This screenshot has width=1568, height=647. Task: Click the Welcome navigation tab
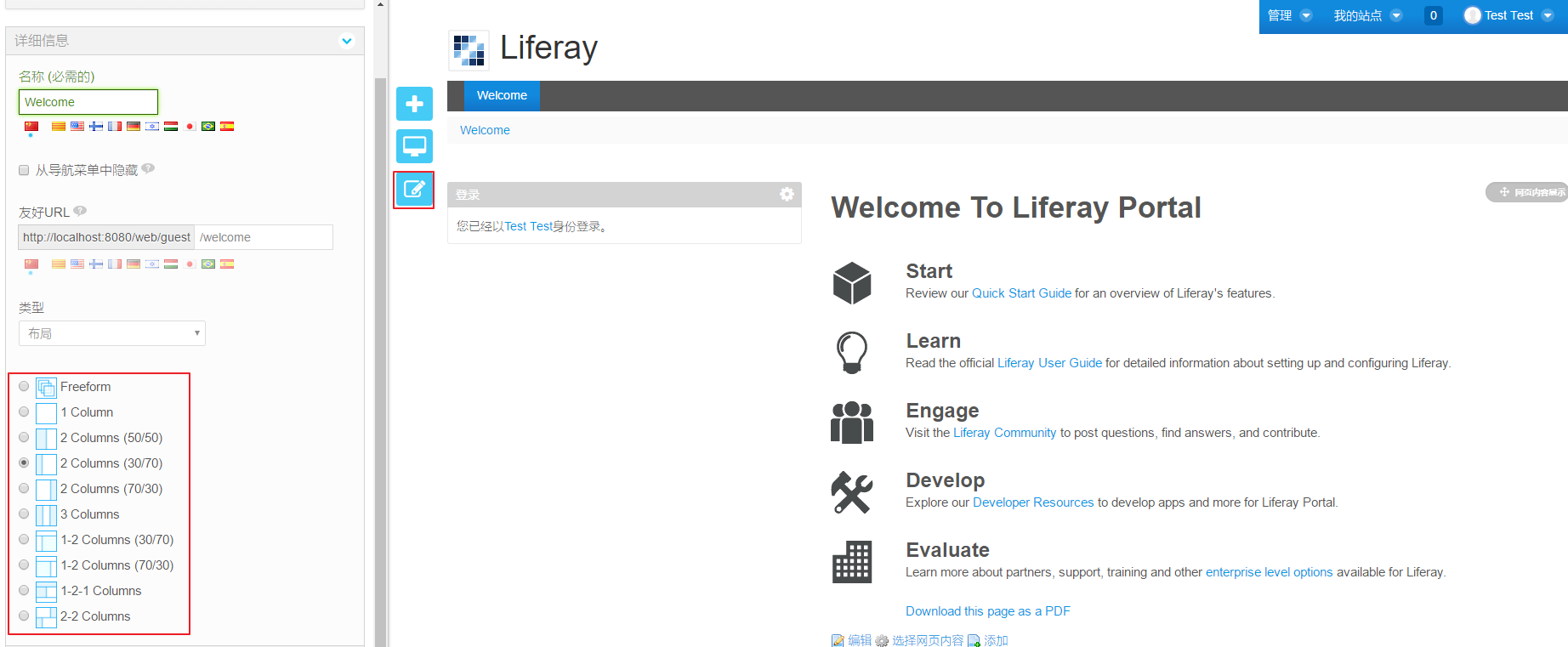[x=502, y=95]
